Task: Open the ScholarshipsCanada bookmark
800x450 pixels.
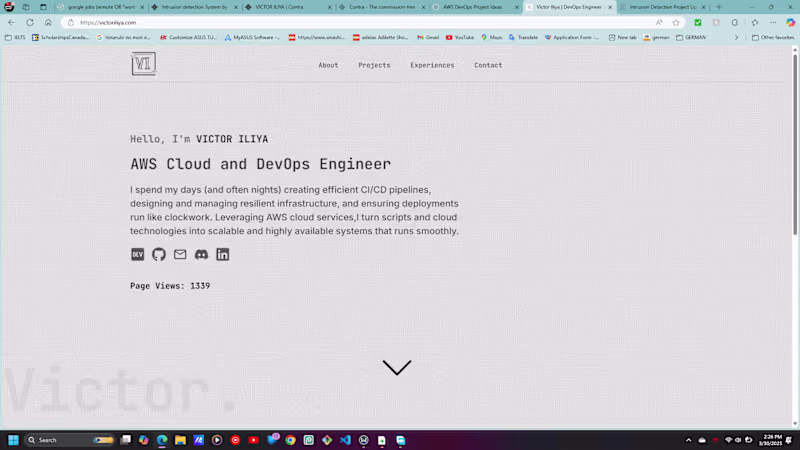Action: pos(60,37)
